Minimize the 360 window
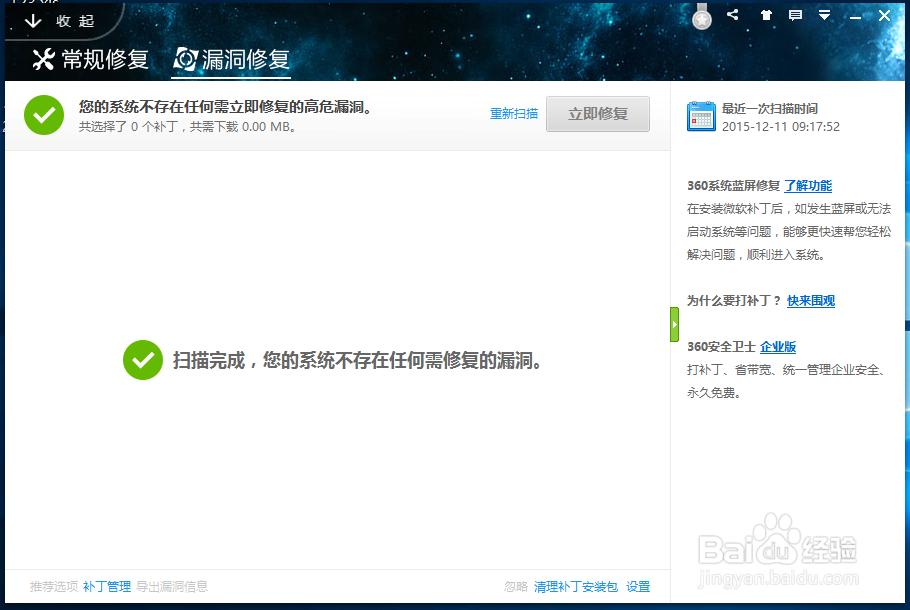Viewport: 910px width, 610px height. tap(855, 17)
